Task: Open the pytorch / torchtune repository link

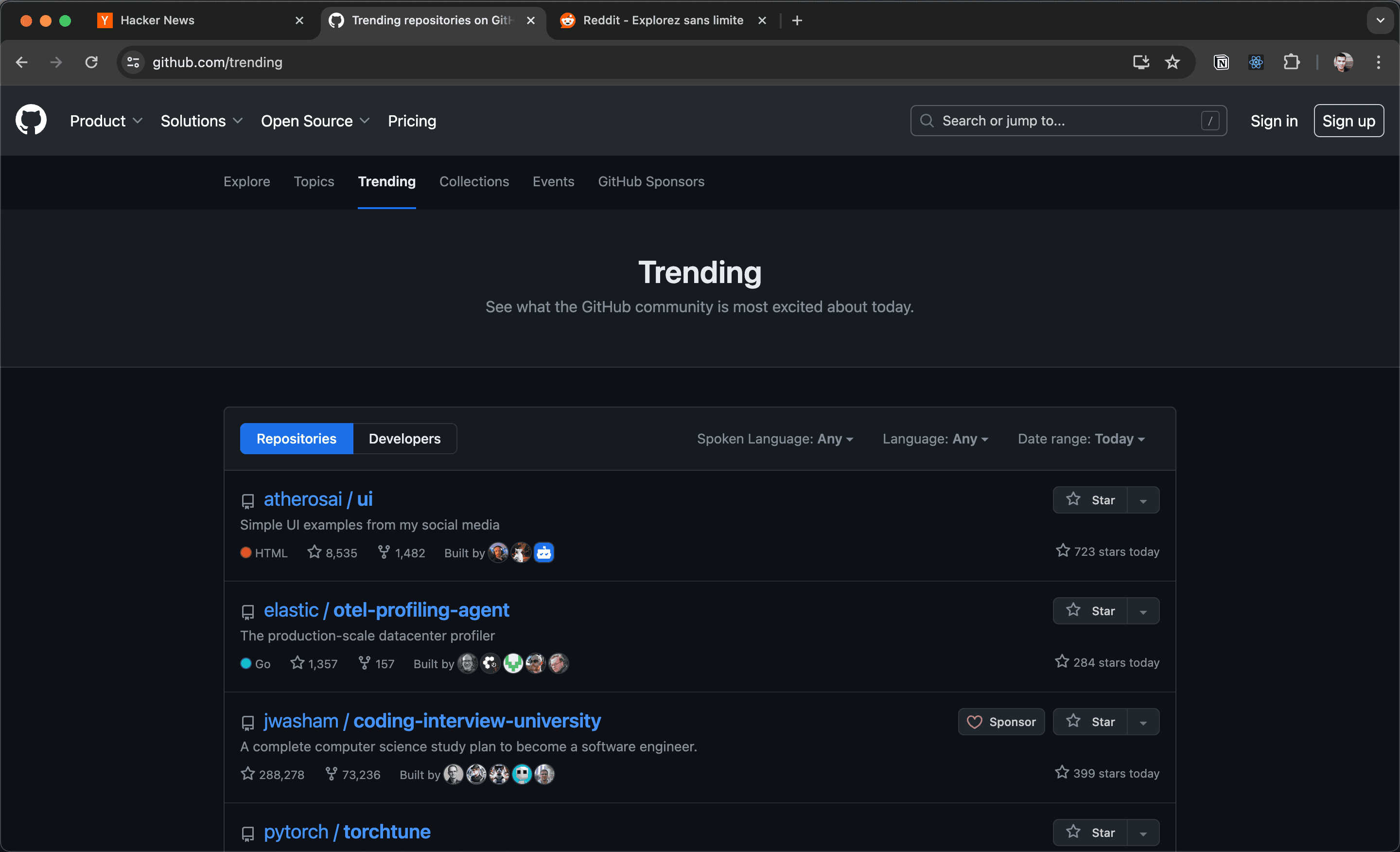Action: pos(347,832)
